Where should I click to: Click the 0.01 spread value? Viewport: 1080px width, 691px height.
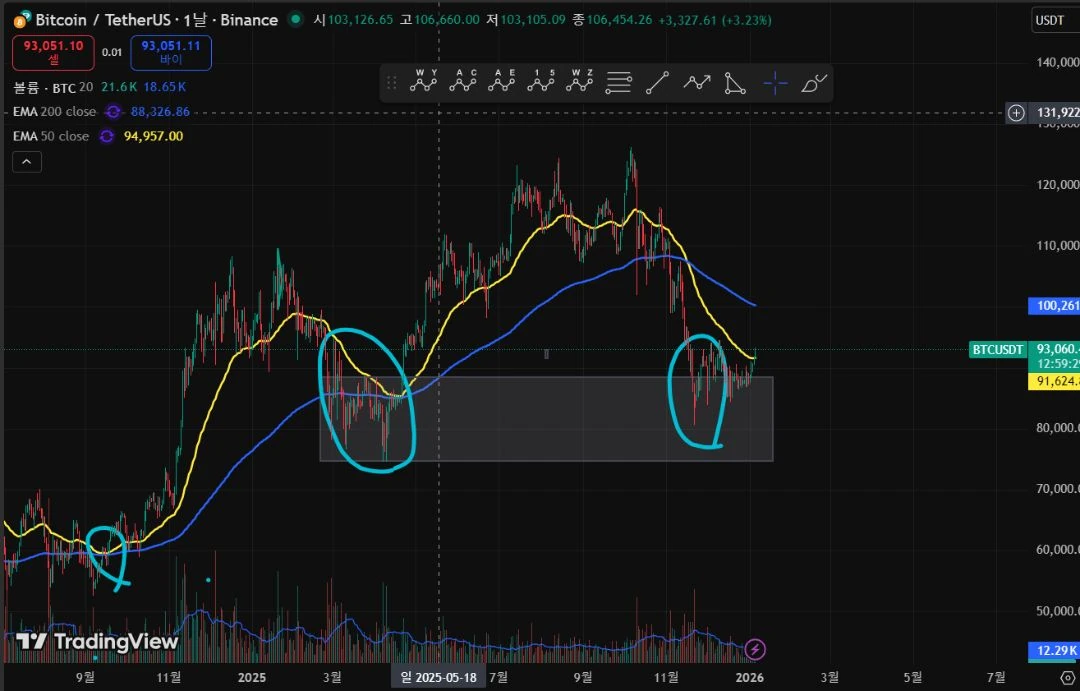tap(112, 52)
